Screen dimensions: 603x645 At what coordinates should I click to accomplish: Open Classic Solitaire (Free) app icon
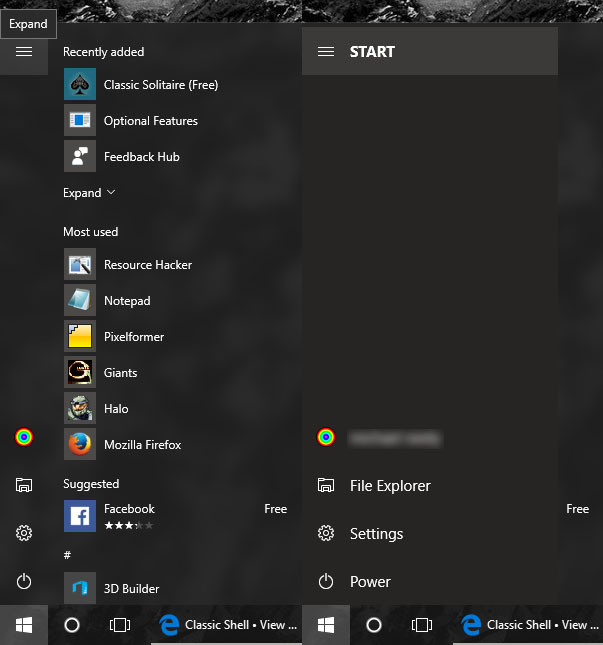click(80, 84)
